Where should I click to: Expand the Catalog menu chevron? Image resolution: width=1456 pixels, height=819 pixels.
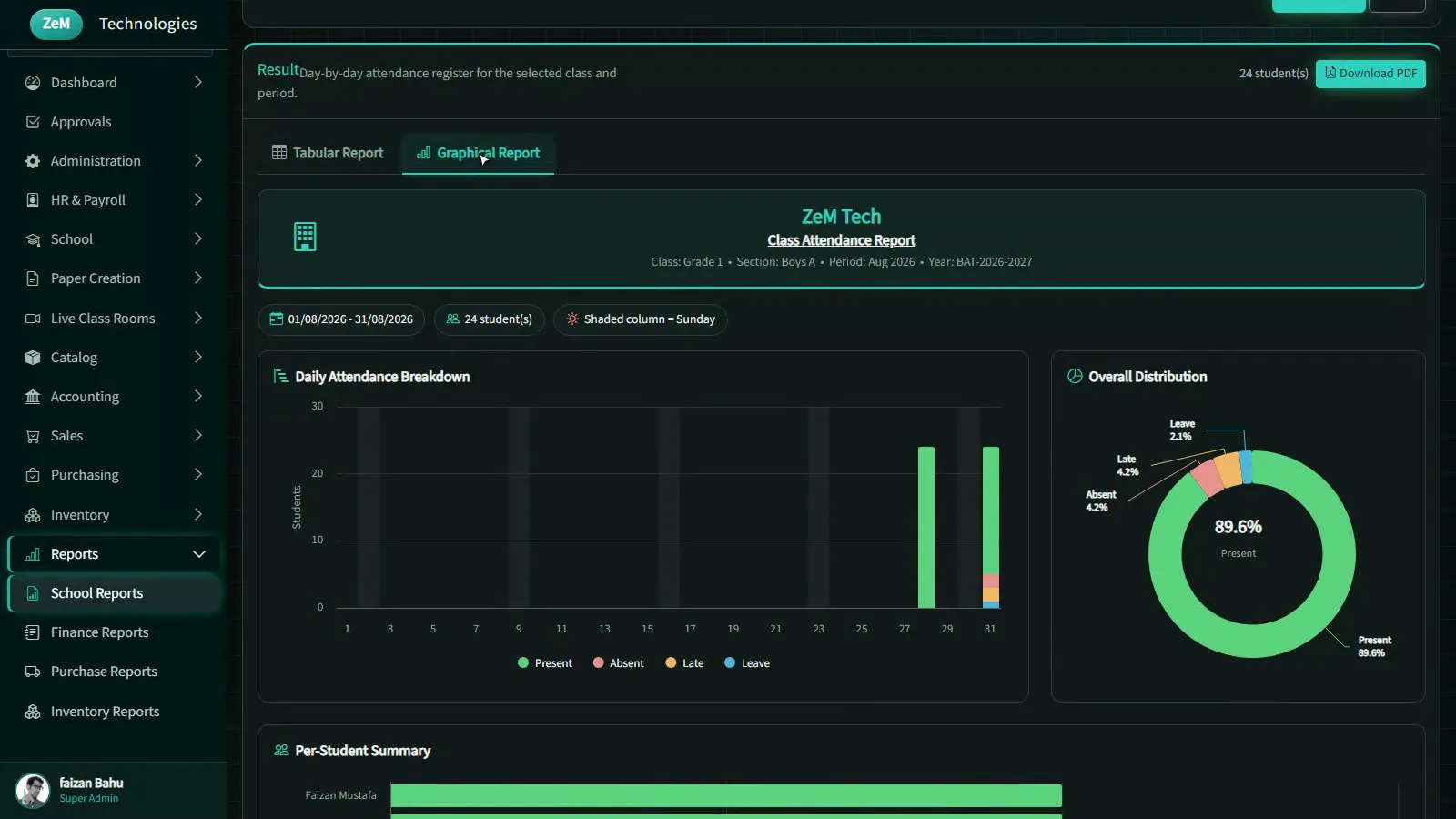click(x=198, y=358)
